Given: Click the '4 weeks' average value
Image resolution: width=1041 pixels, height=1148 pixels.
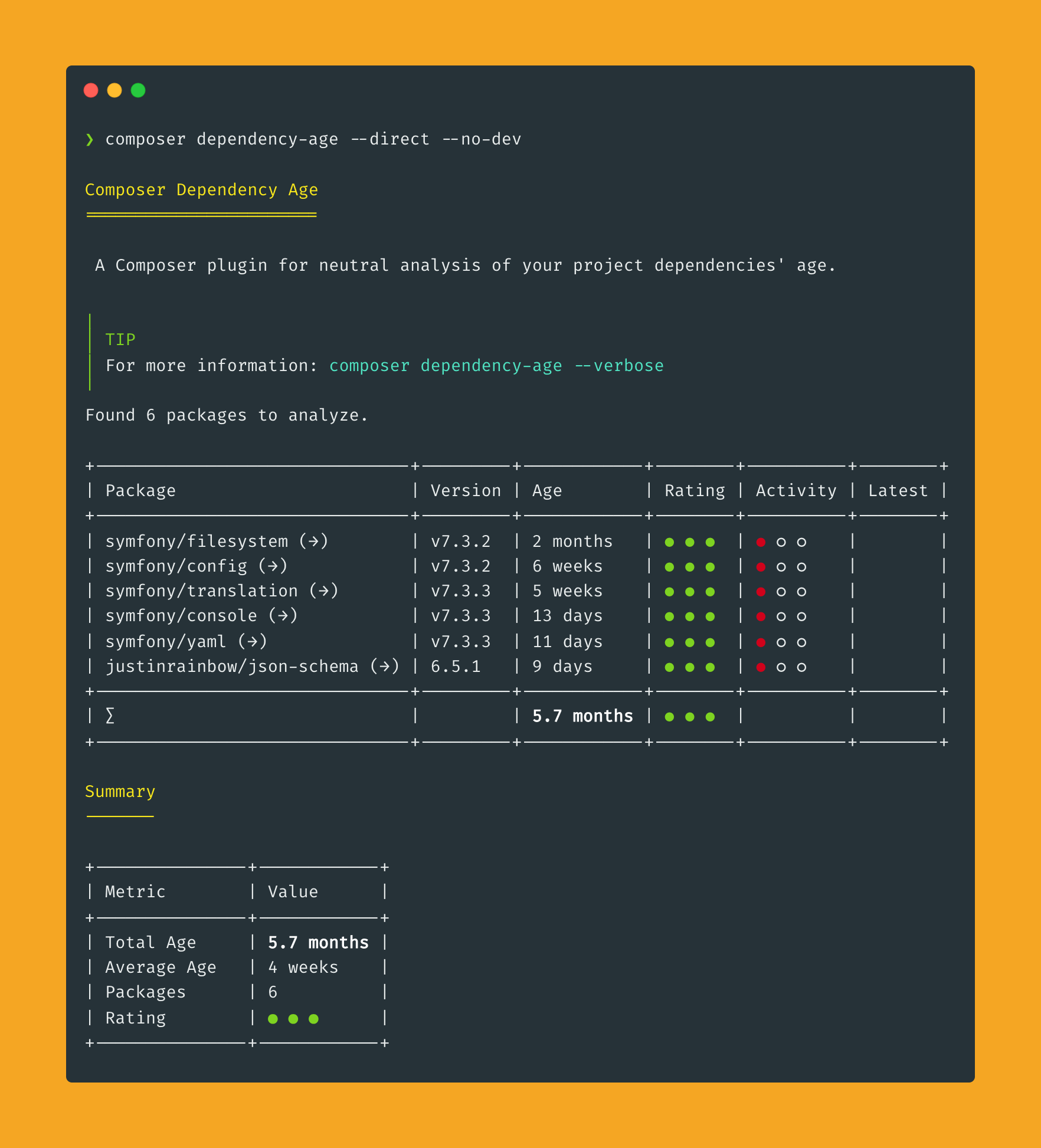Looking at the screenshot, I should click(303, 967).
